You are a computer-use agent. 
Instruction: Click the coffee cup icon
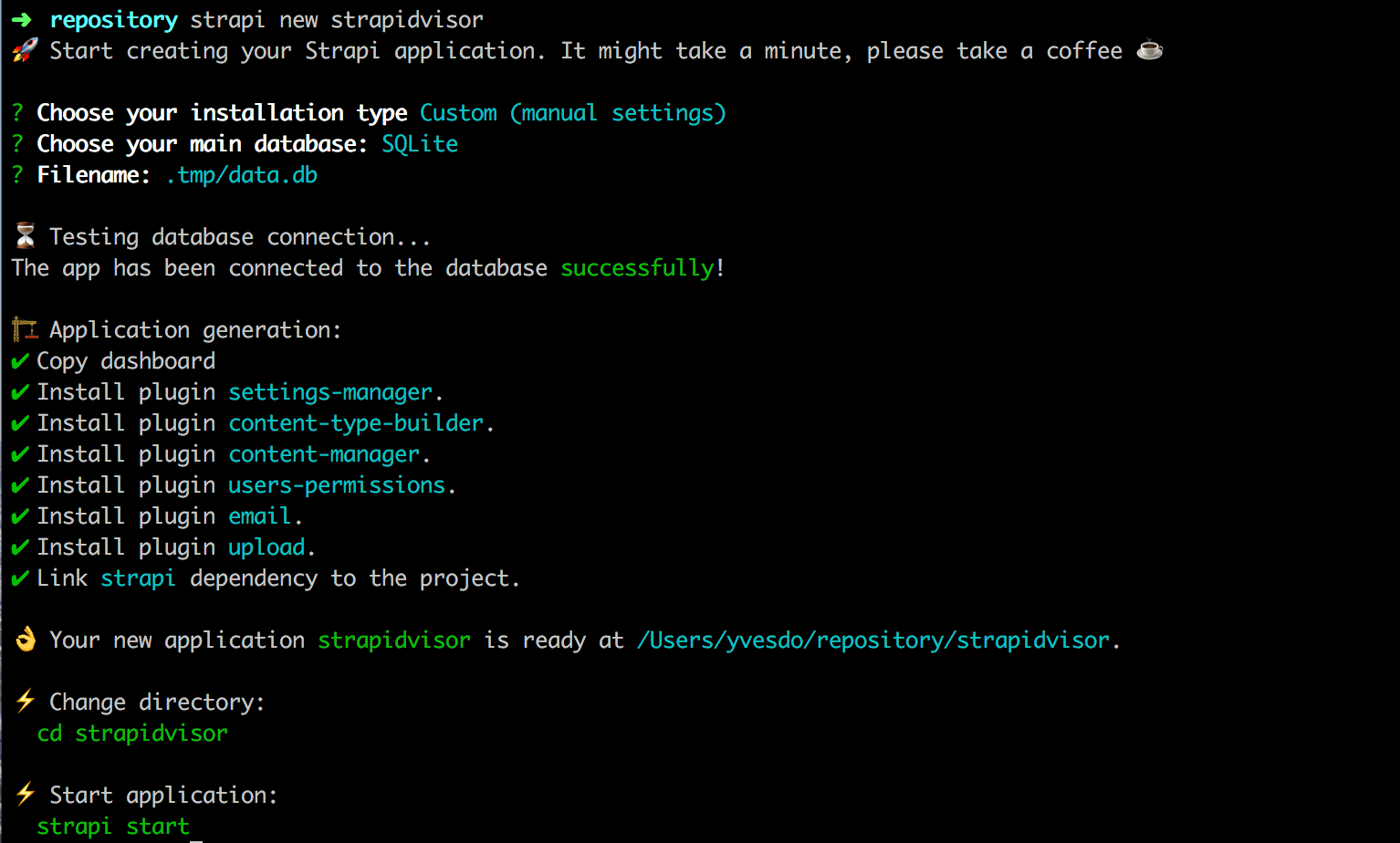[x=1149, y=50]
